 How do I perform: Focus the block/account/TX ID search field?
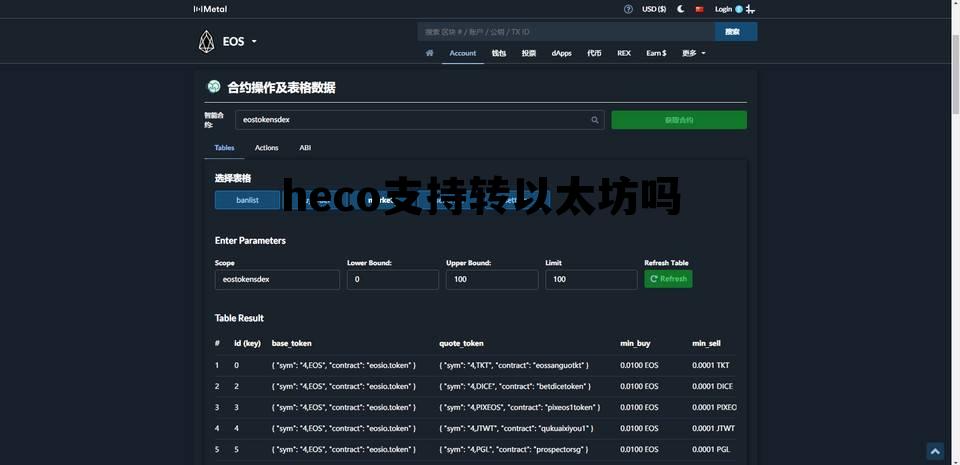tap(566, 32)
